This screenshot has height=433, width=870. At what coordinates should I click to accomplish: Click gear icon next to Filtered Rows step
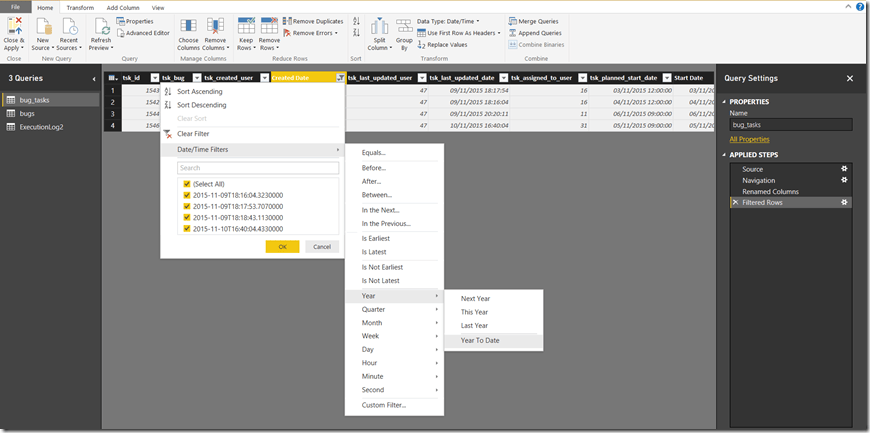click(844, 203)
